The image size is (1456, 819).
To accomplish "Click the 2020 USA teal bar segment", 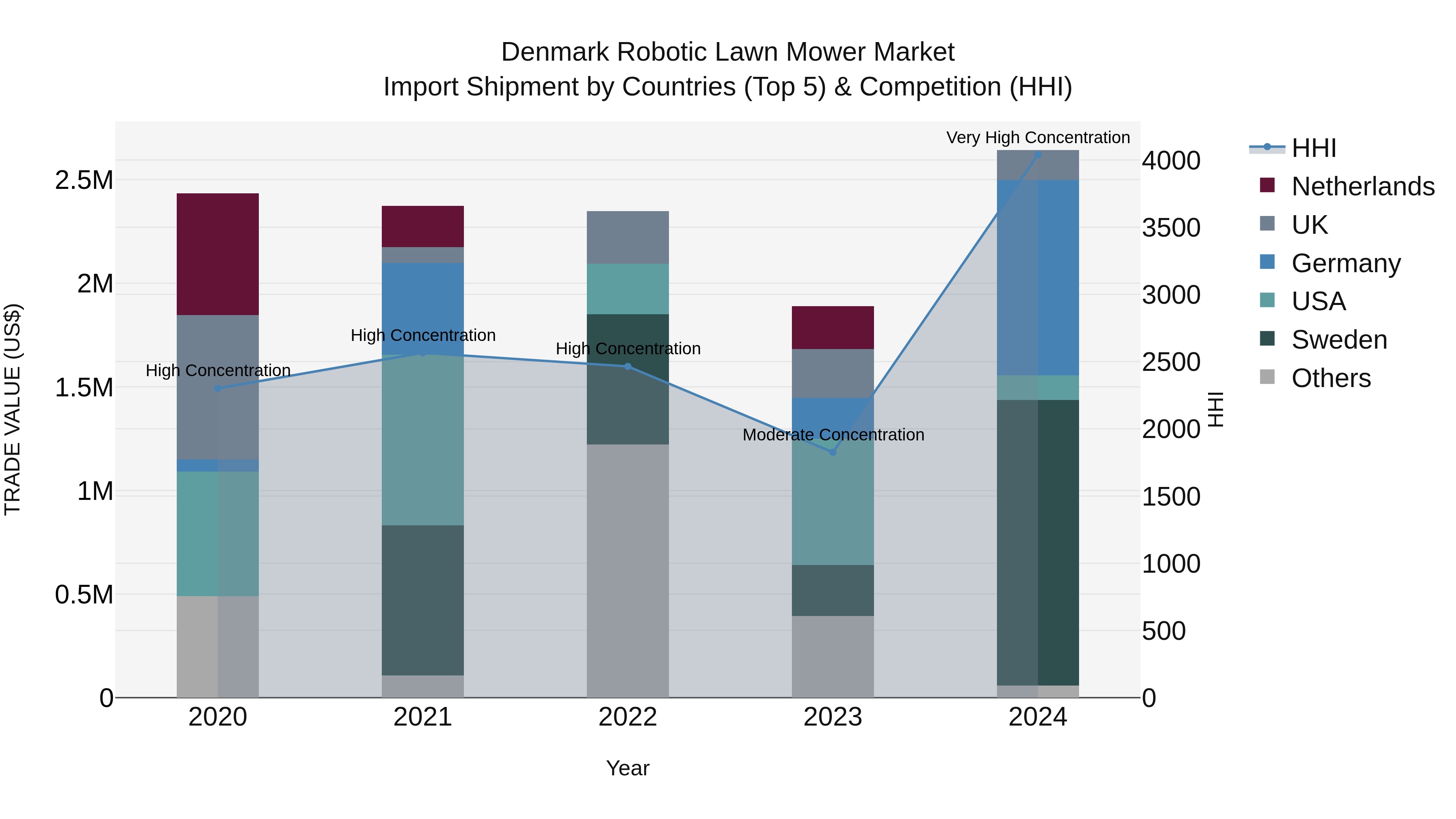I will 218,533.
